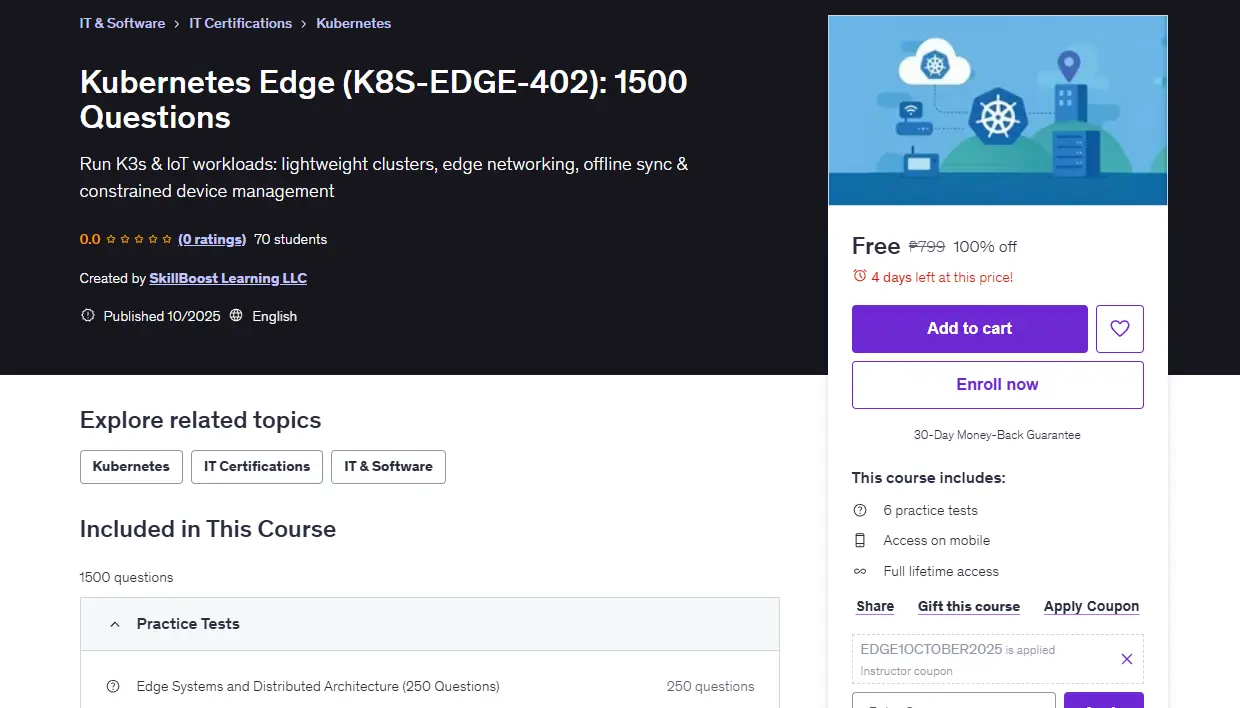
Task: Click the Published date badge icon
Action: pyautogui.click(x=88, y=316)
